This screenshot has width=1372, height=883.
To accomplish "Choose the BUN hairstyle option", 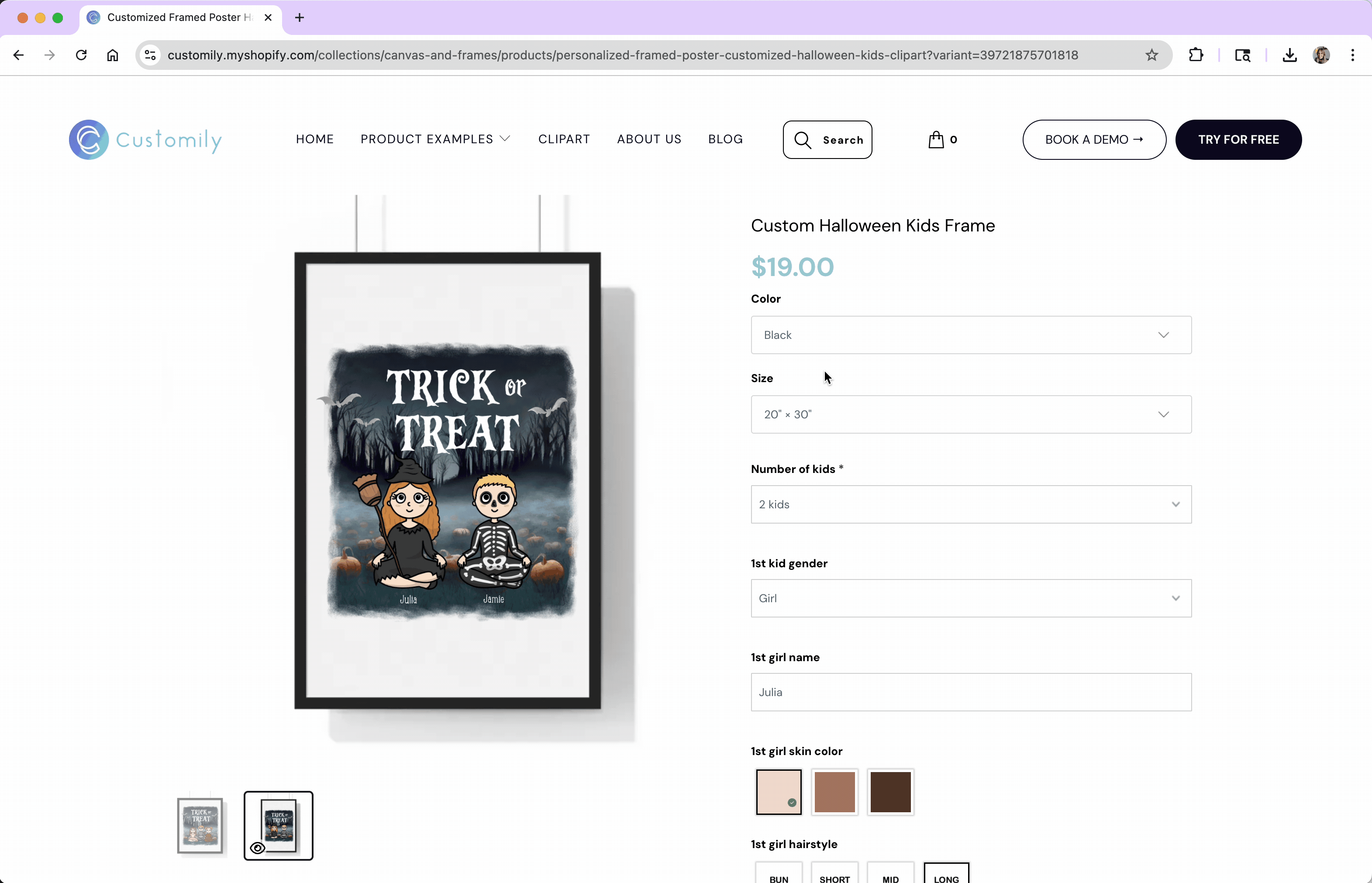I will (x=779, y=876).
